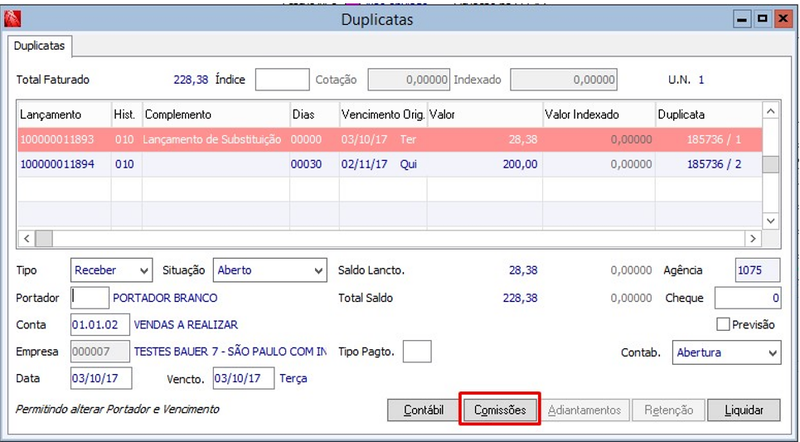The image size is (800, 442).
Task: Click the red application icon in title bar
Action: click(12, 19)
